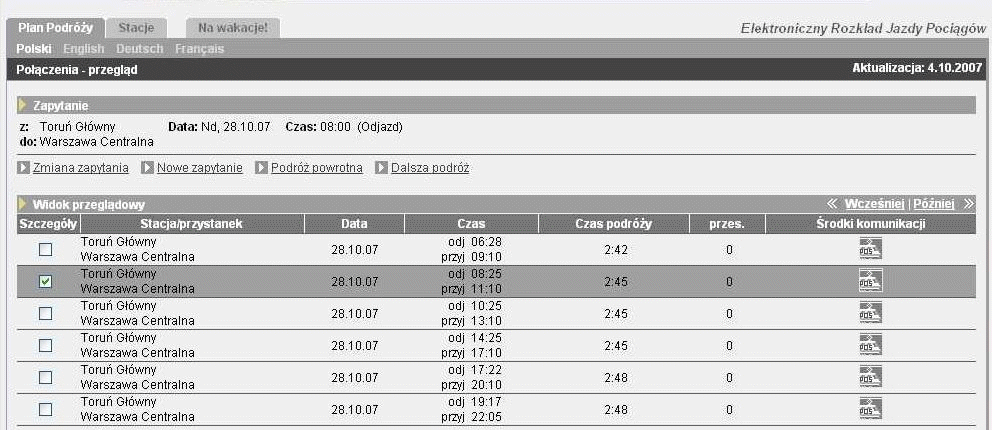Select the 14:25 connection details checkbox

point(45,346)
